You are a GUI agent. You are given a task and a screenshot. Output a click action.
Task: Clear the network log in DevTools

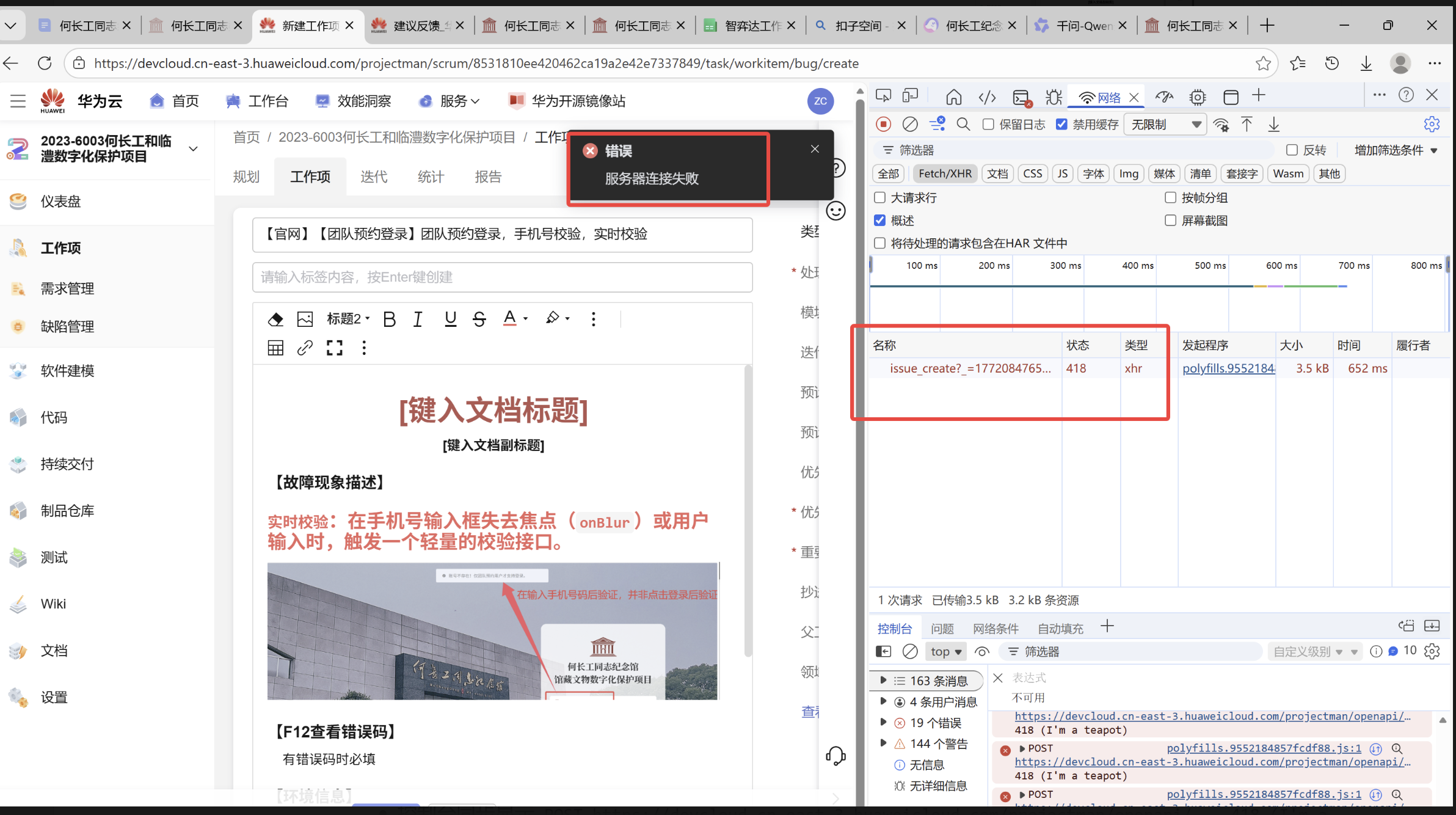(x=910, y=125)
